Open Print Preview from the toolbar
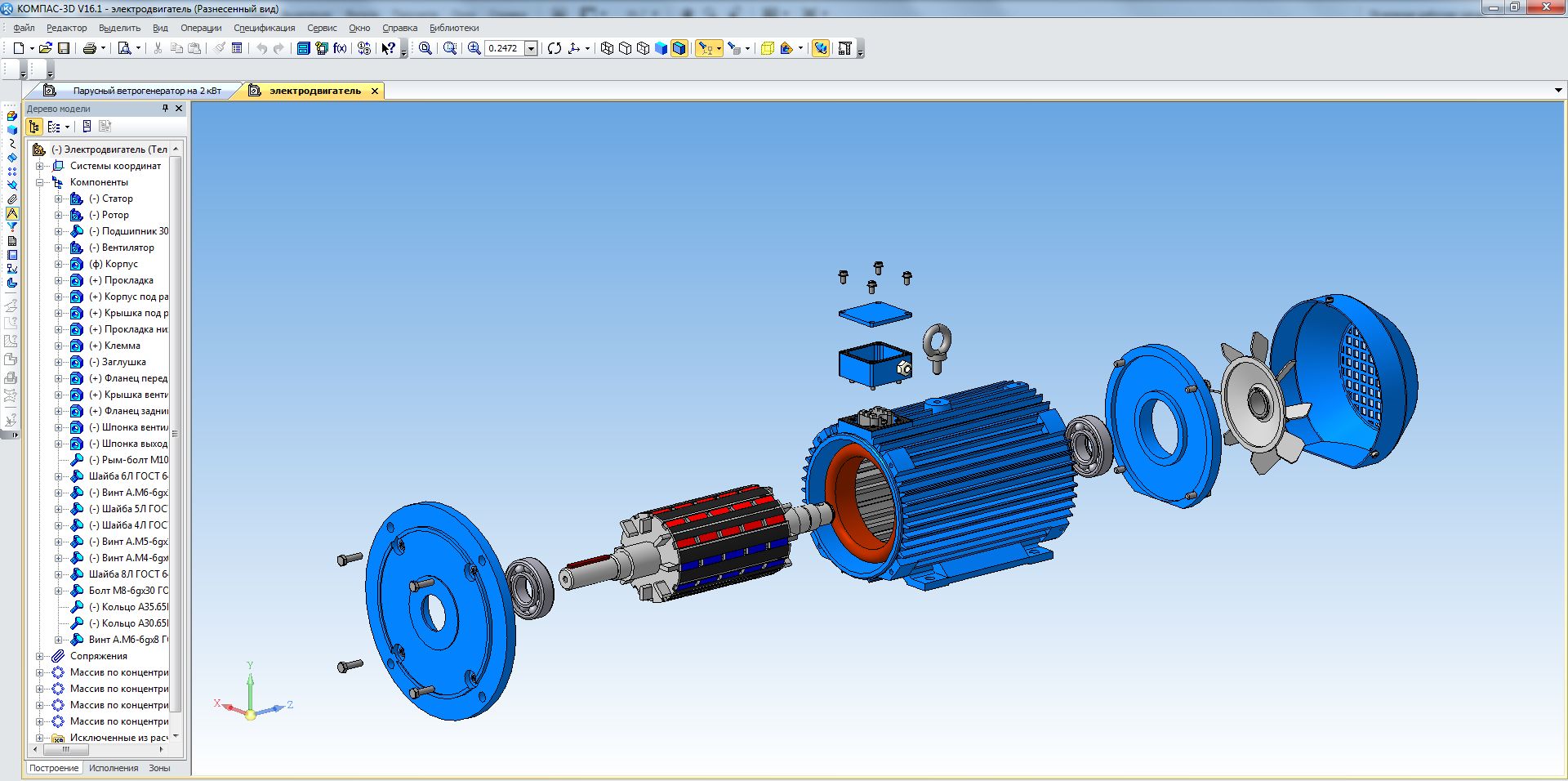1568x781 pixels. tap(124, 48)
